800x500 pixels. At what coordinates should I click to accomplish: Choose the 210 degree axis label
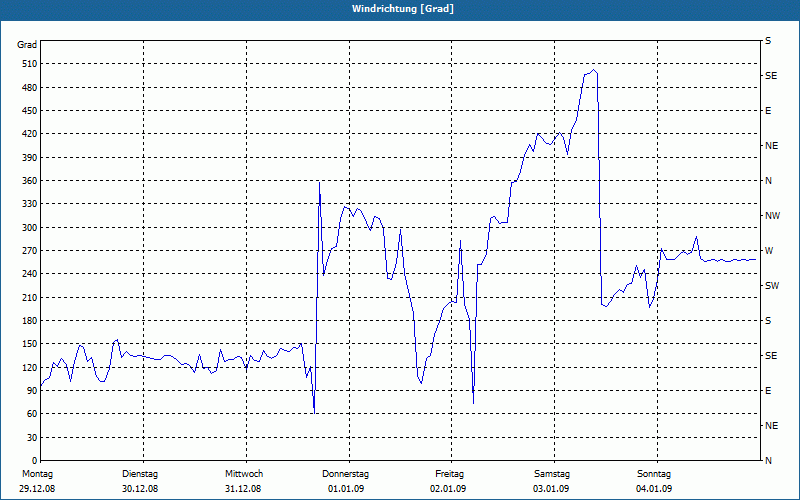tap(31, 297)
